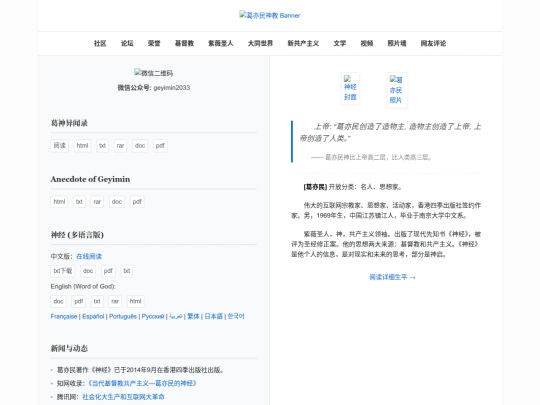
Task: Go to the 论坛 navigation item
Action: 127,43
